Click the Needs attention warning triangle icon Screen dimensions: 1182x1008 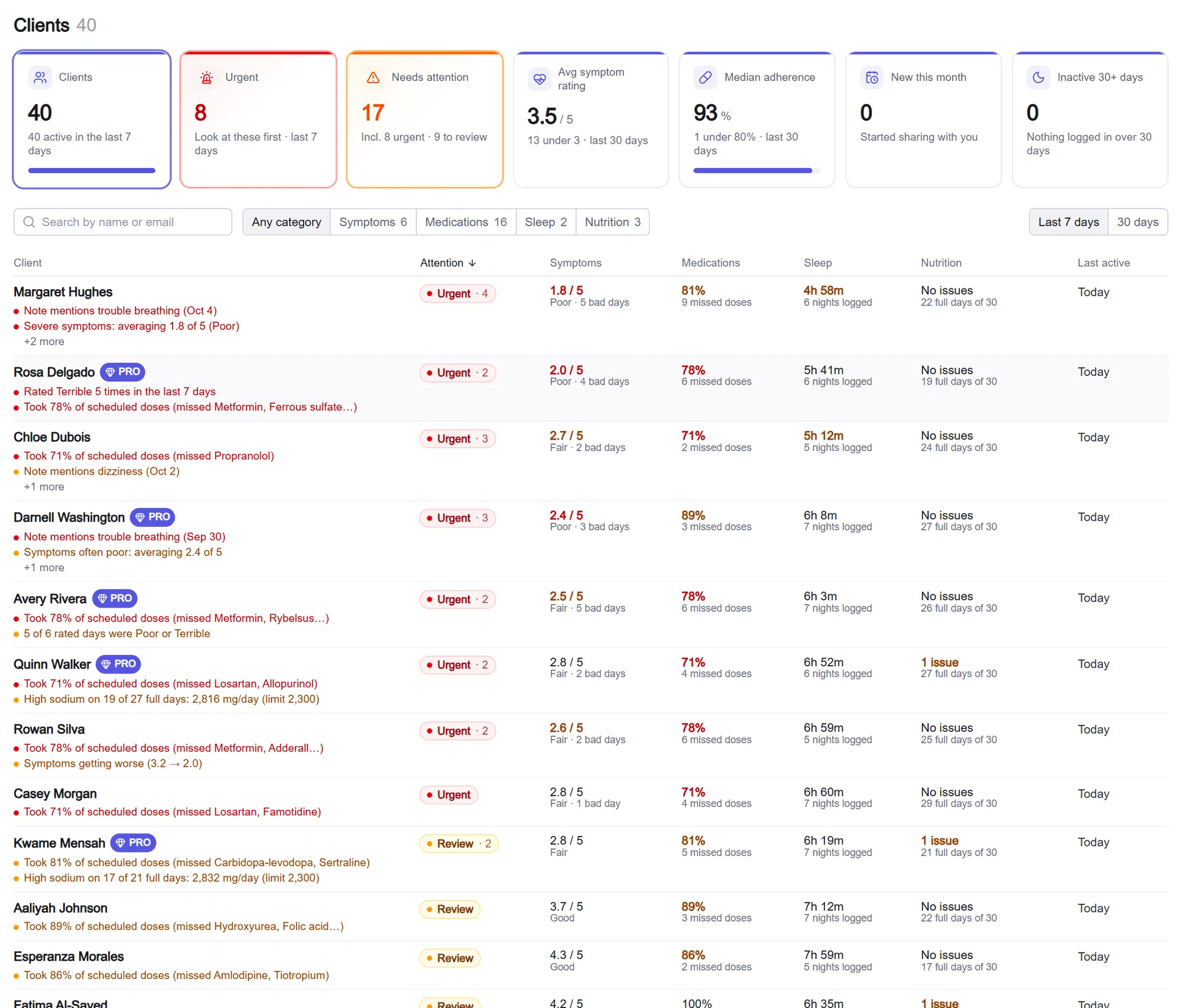[x=373, y=77]
